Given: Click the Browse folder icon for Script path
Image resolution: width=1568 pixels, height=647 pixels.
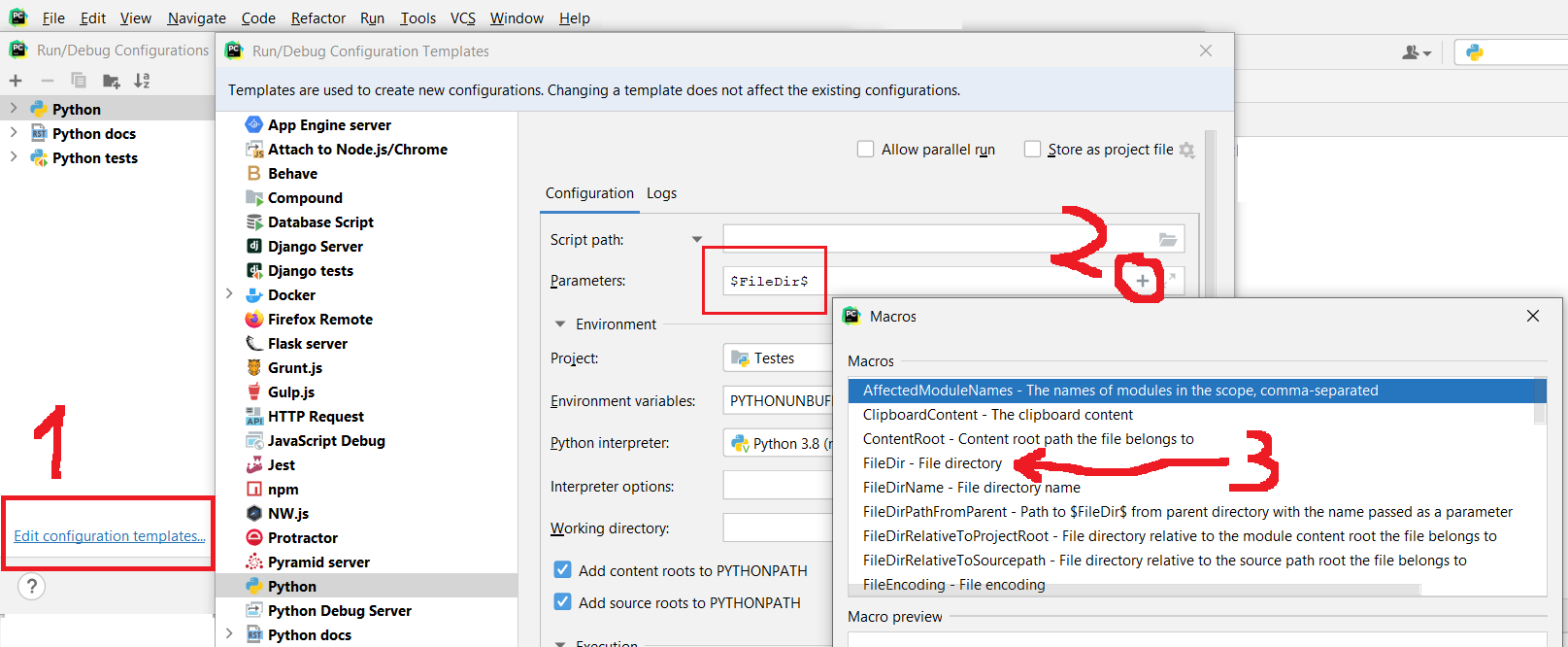Looking at the screenshot, I should tap(1168, 239).
